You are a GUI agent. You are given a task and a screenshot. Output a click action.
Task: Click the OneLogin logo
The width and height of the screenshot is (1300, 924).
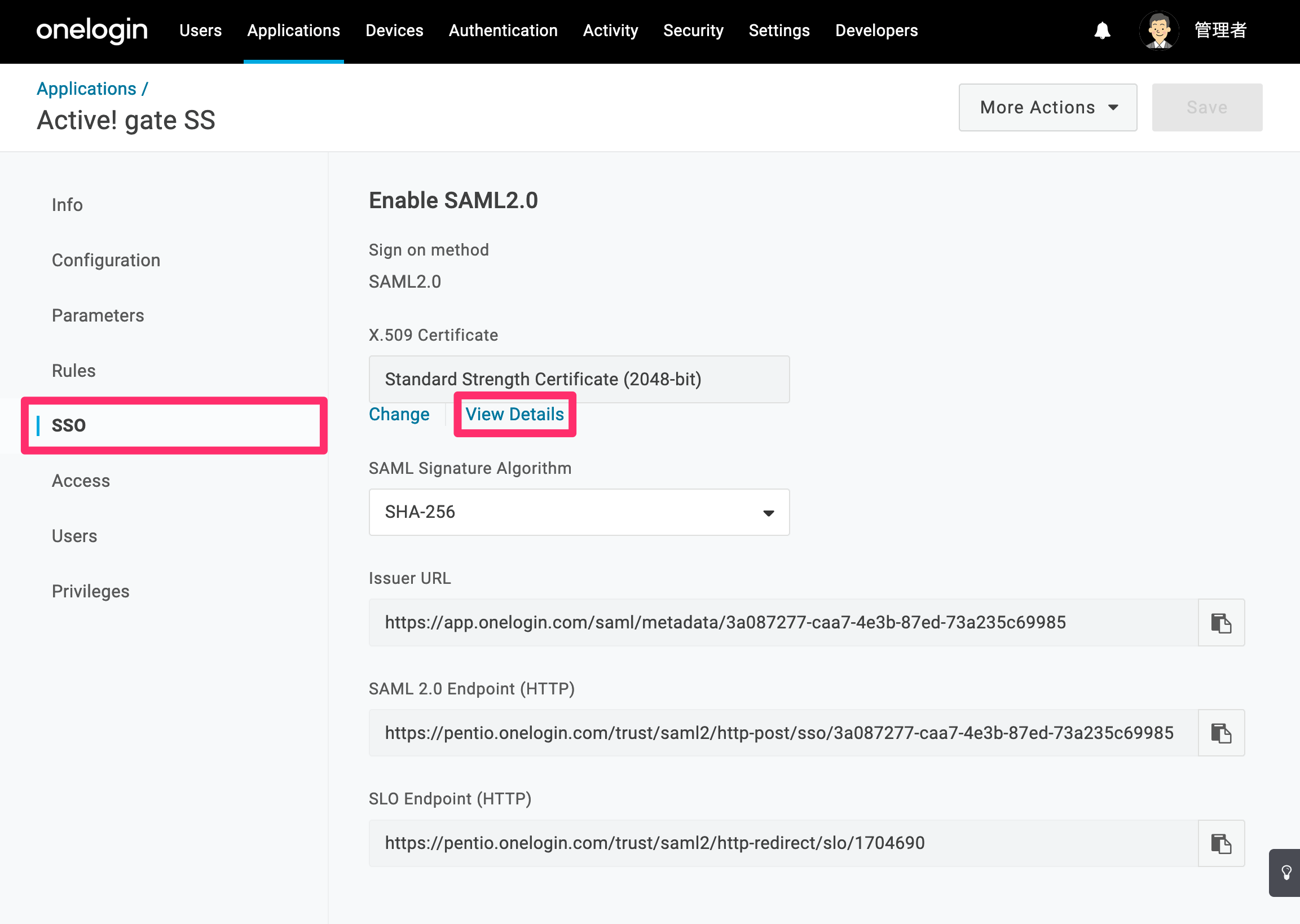(92, 30)
